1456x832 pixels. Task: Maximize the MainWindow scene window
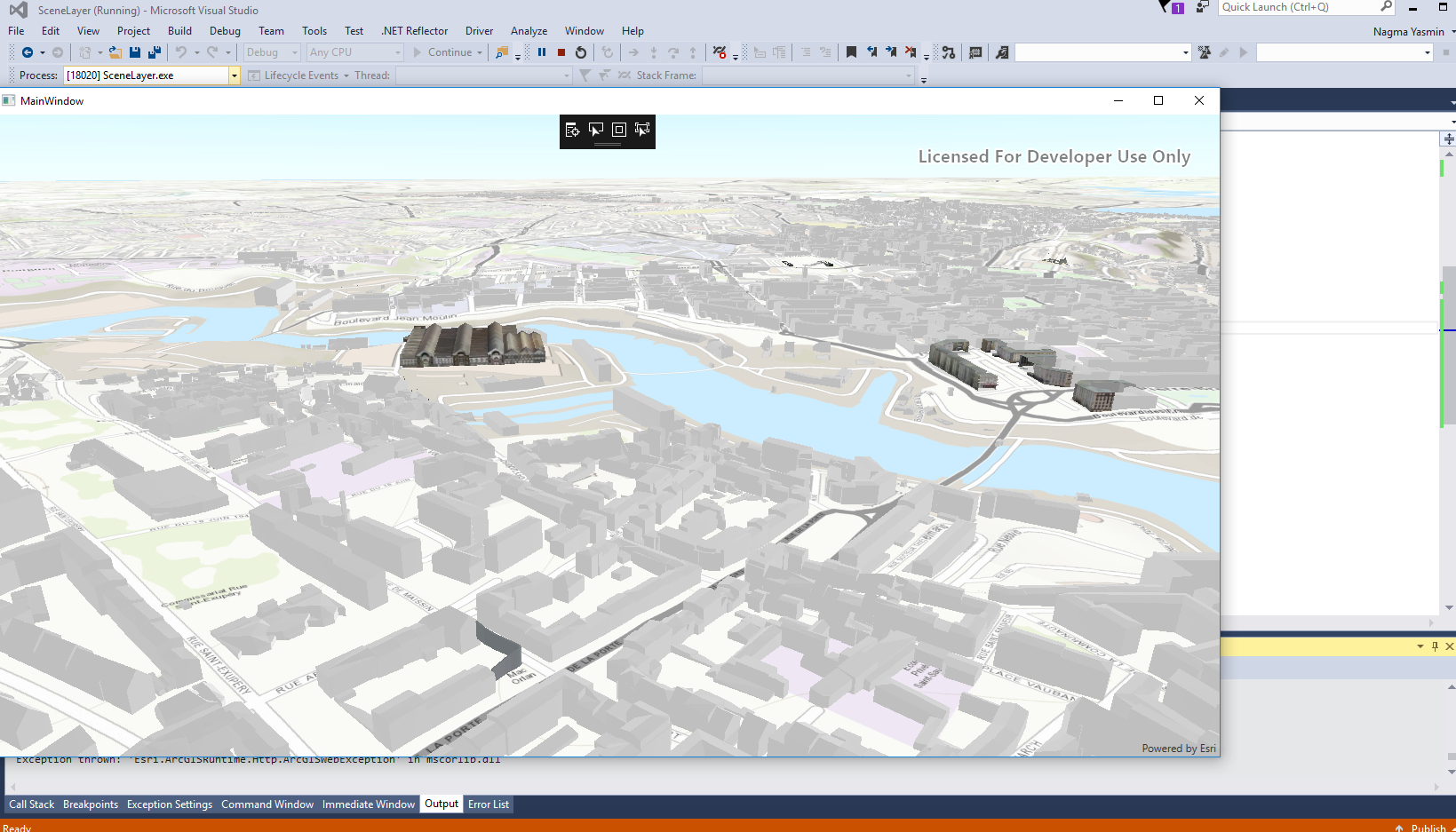tap(1158, 100)
